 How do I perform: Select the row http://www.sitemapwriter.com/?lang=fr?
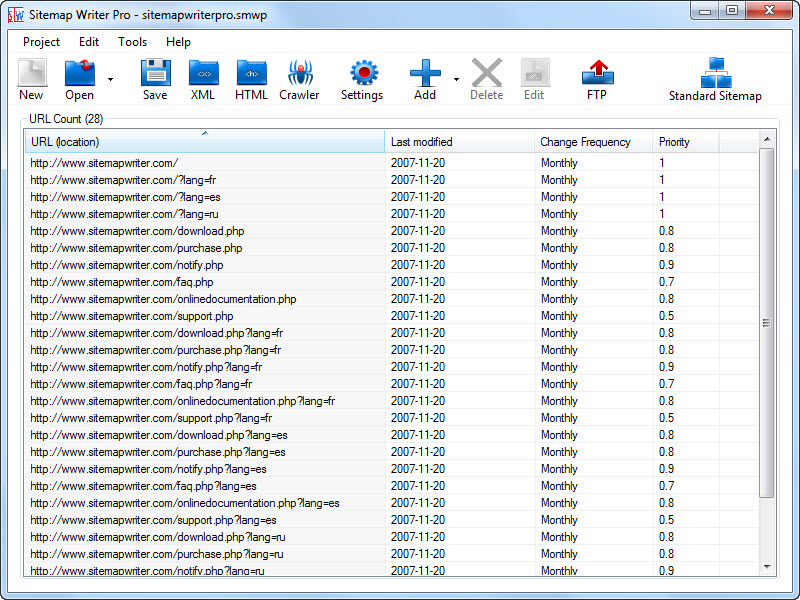[391, 180]
